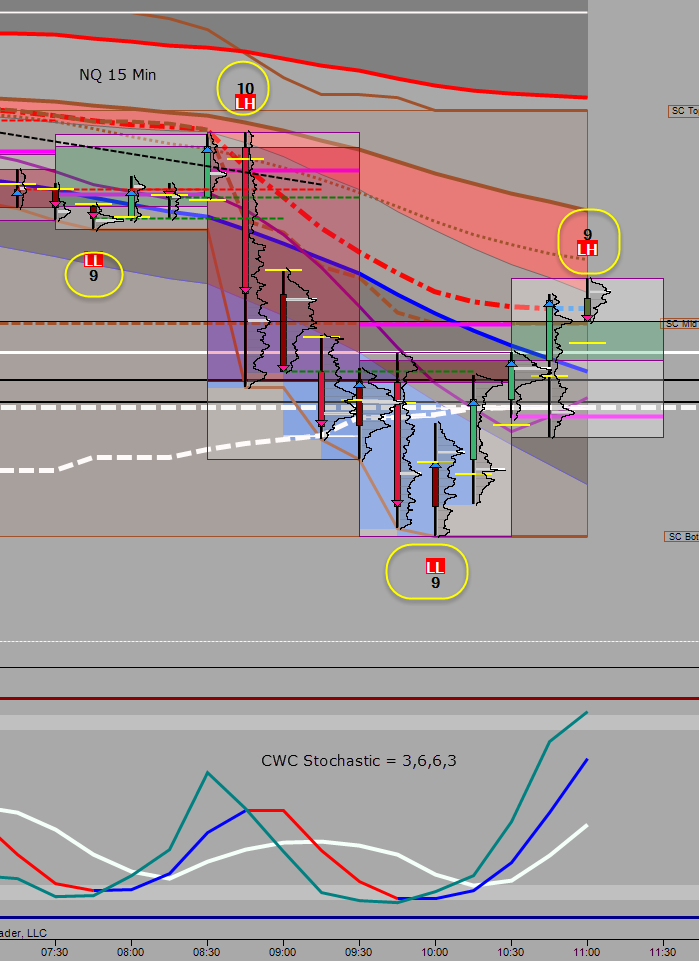699x961 pixels.
Task: Click the 08:00 time axis label
Action: [130, 952]
